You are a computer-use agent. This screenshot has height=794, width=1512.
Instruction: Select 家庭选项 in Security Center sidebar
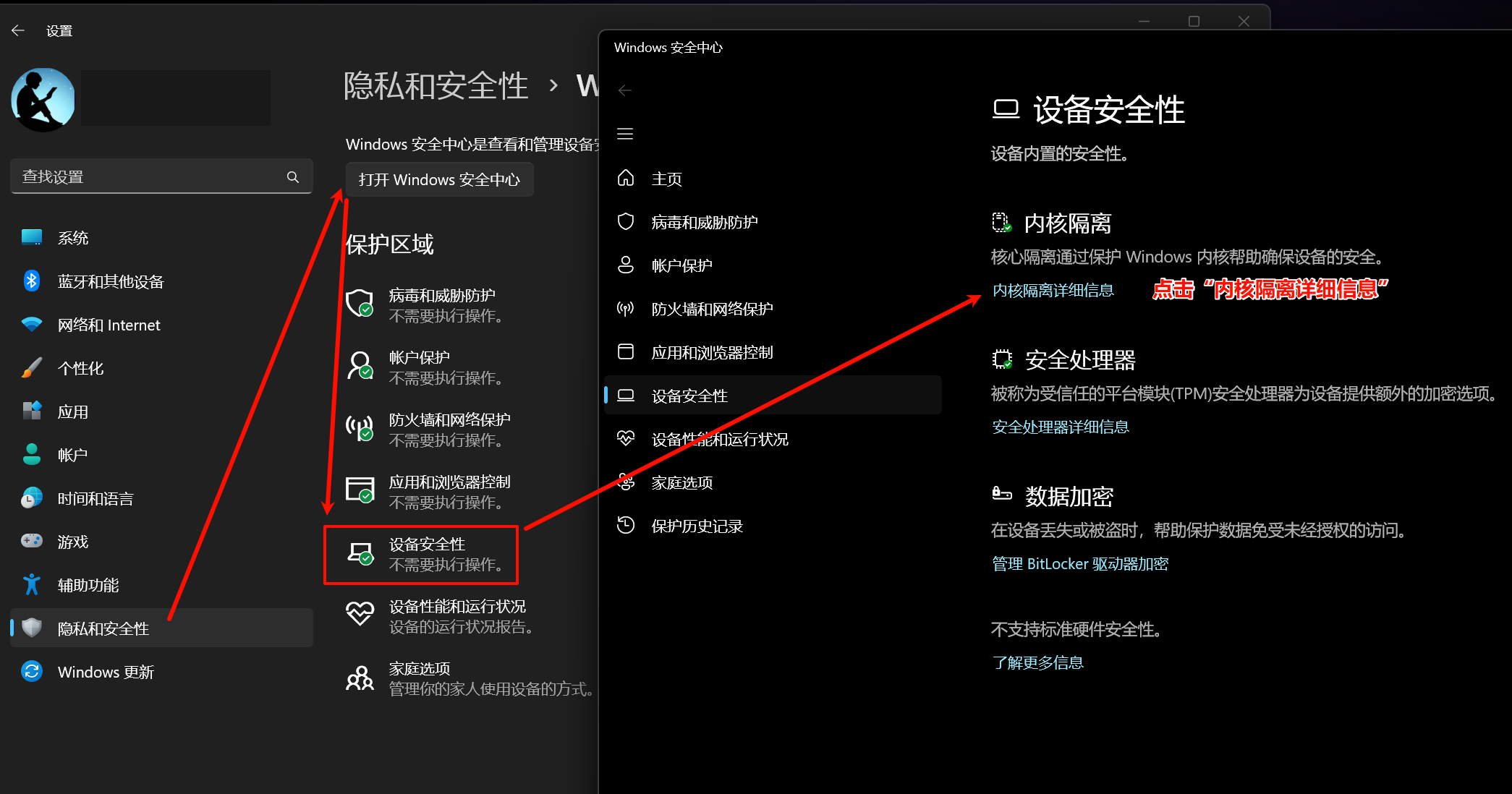click(773, 482)
